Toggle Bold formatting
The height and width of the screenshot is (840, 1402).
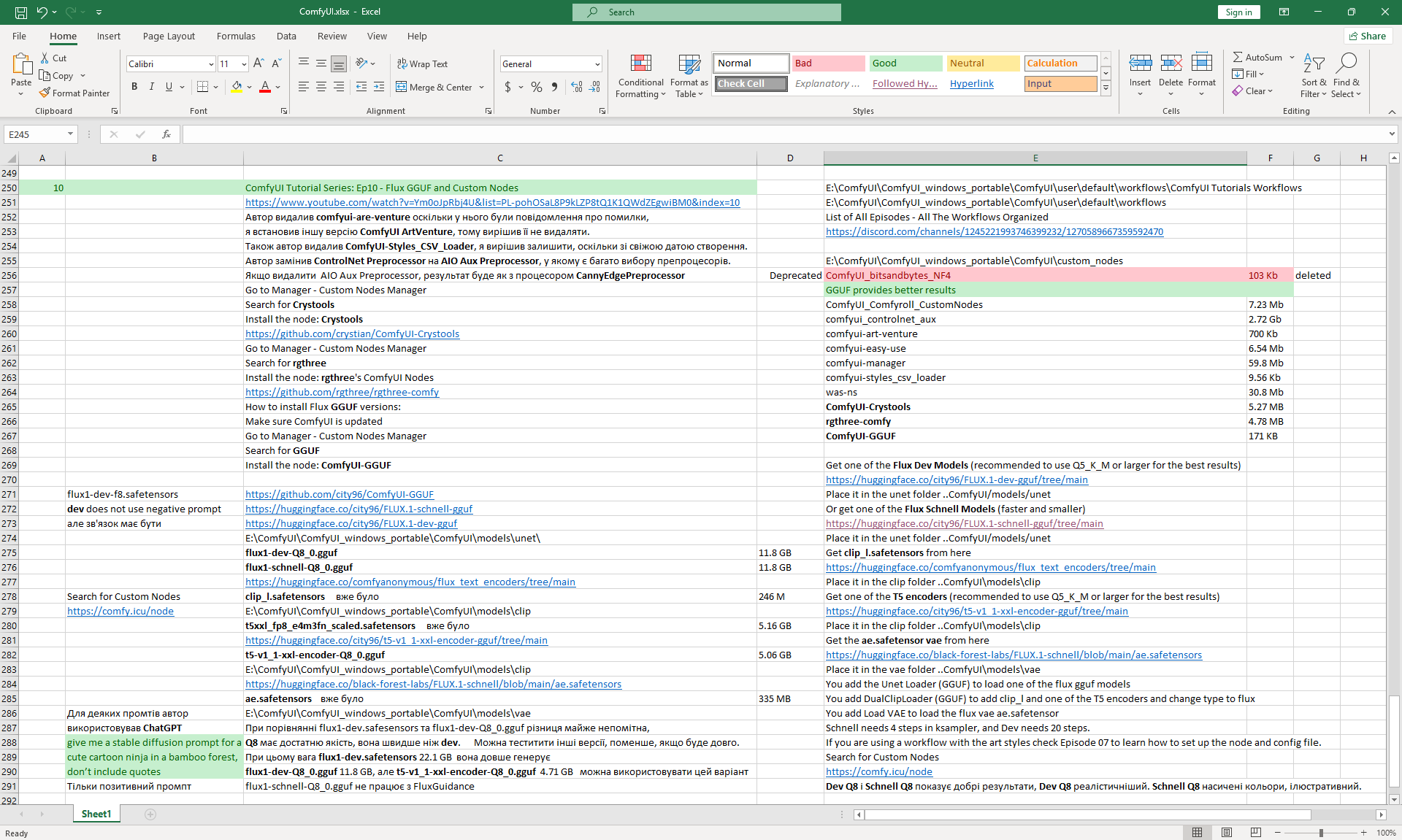[134, 87]
